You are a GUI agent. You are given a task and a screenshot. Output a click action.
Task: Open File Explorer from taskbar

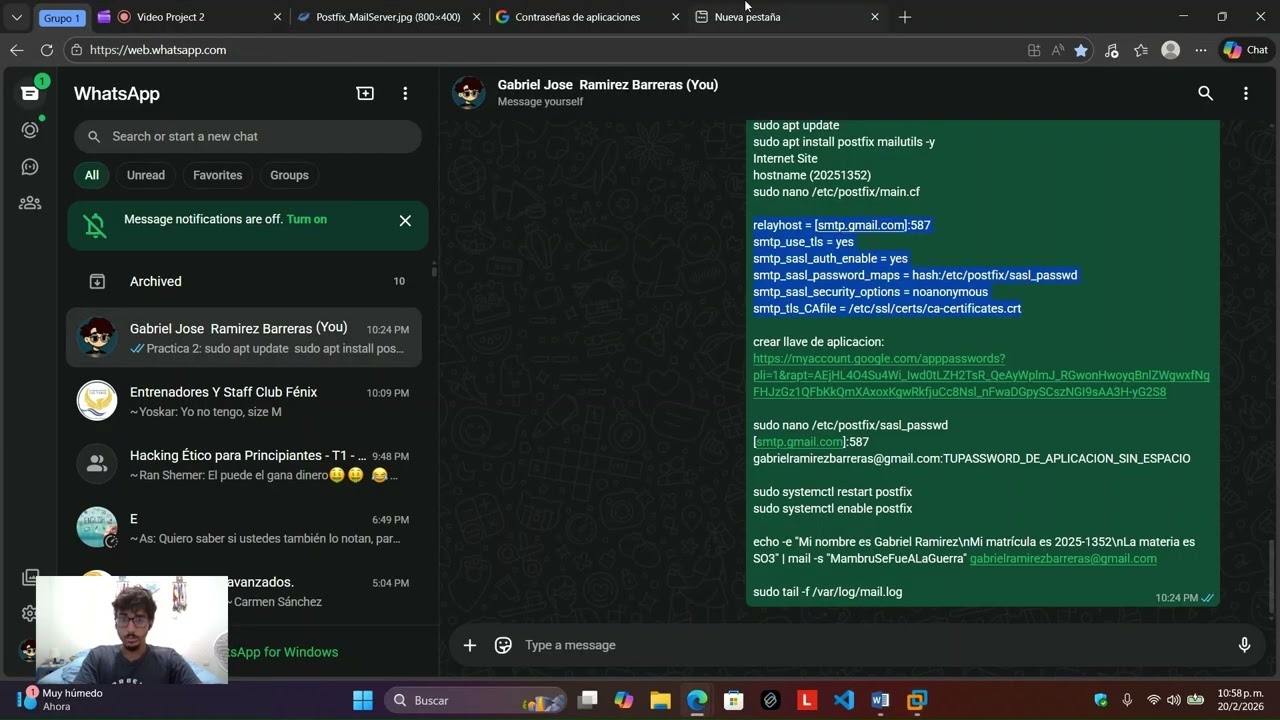(660, 700)
